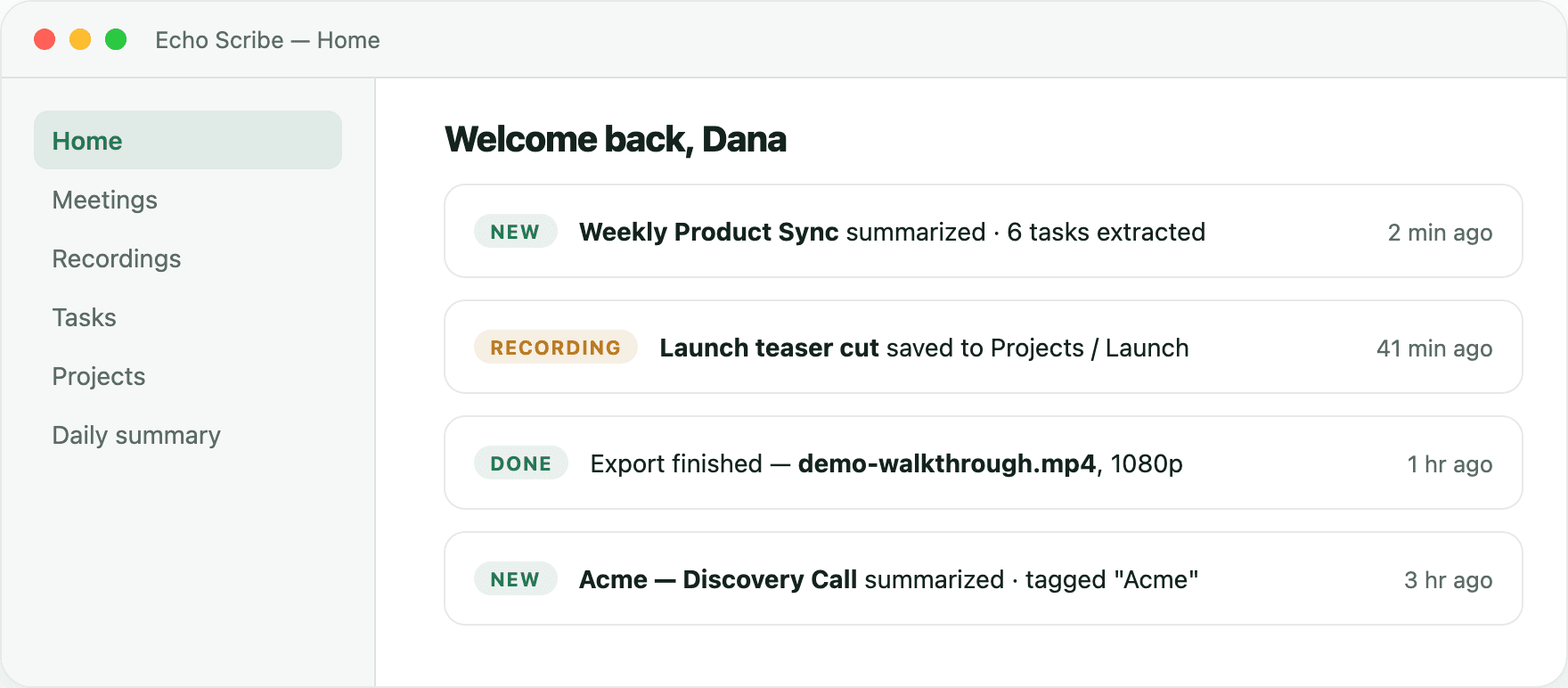The height and width of the screenshot is (688, 1568).
Task: Click the DONE badge
Action: click(x=520, y=463)
